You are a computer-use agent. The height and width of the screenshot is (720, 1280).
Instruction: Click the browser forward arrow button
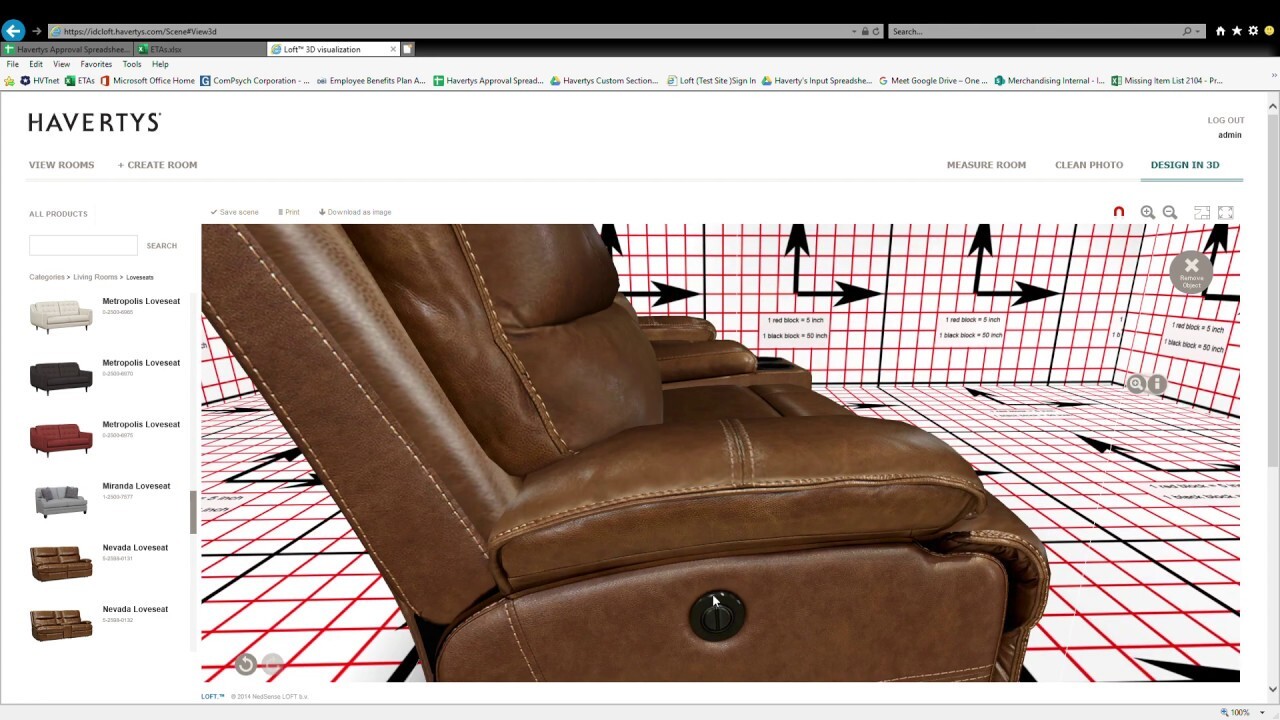coord(37,31)
